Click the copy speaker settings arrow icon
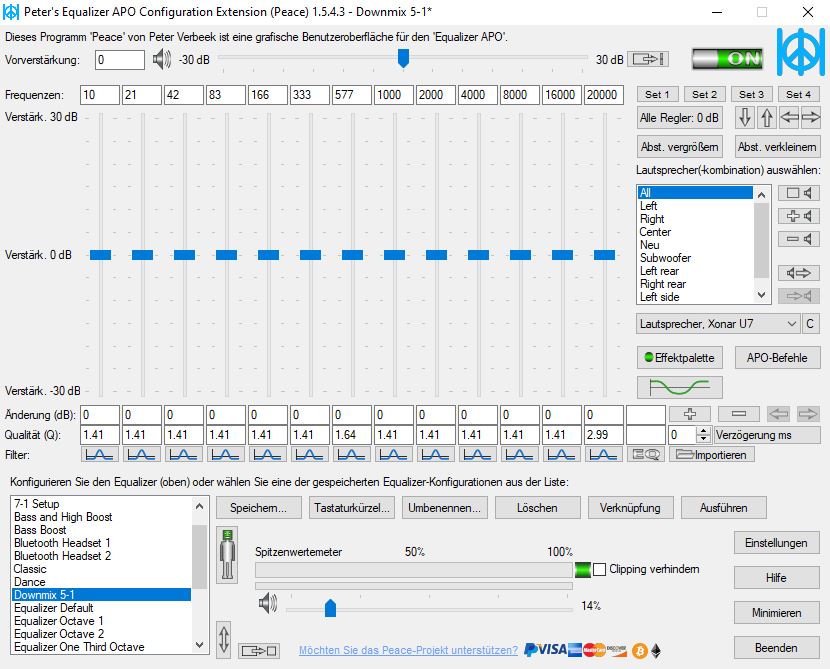830x669 pixels. [799, 273]
